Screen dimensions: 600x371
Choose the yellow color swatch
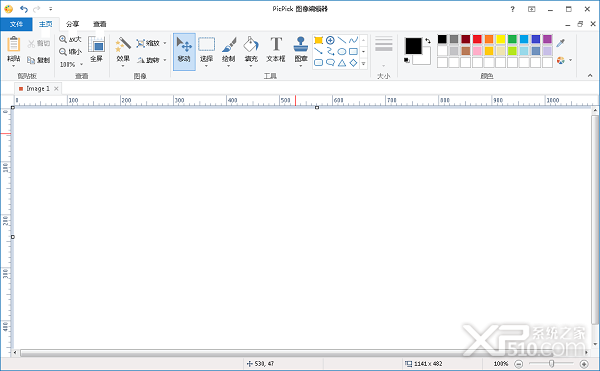tap(501, 39)
